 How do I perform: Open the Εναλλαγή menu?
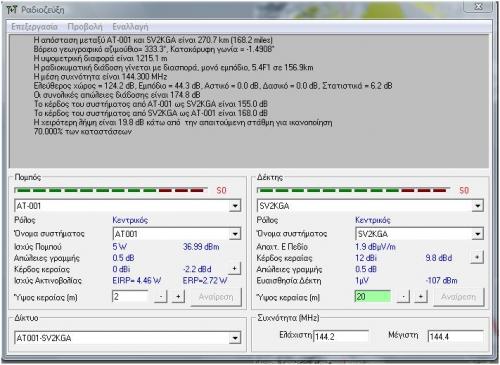130,26
